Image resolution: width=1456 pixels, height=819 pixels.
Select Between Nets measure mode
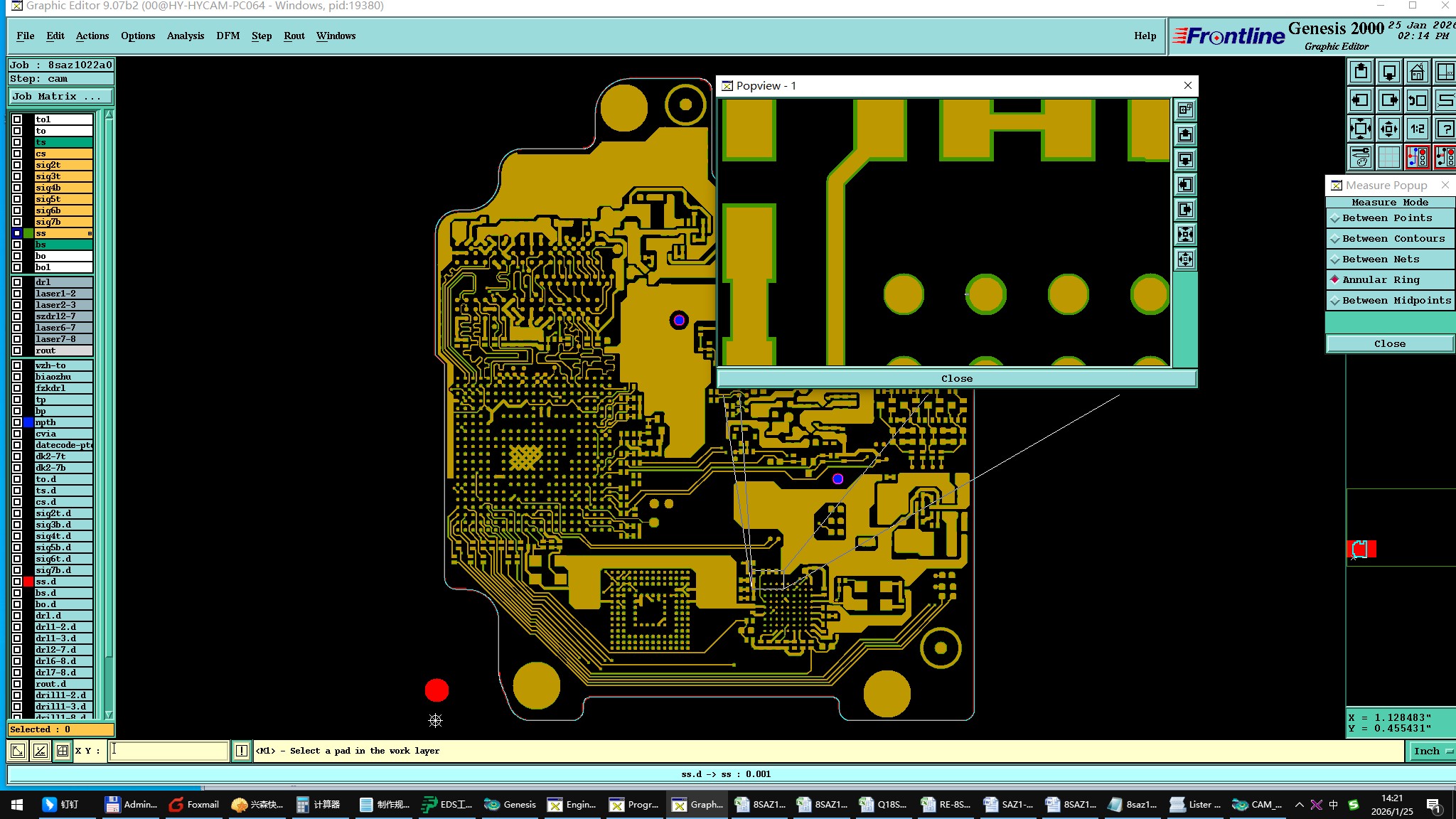[1381, 259]
